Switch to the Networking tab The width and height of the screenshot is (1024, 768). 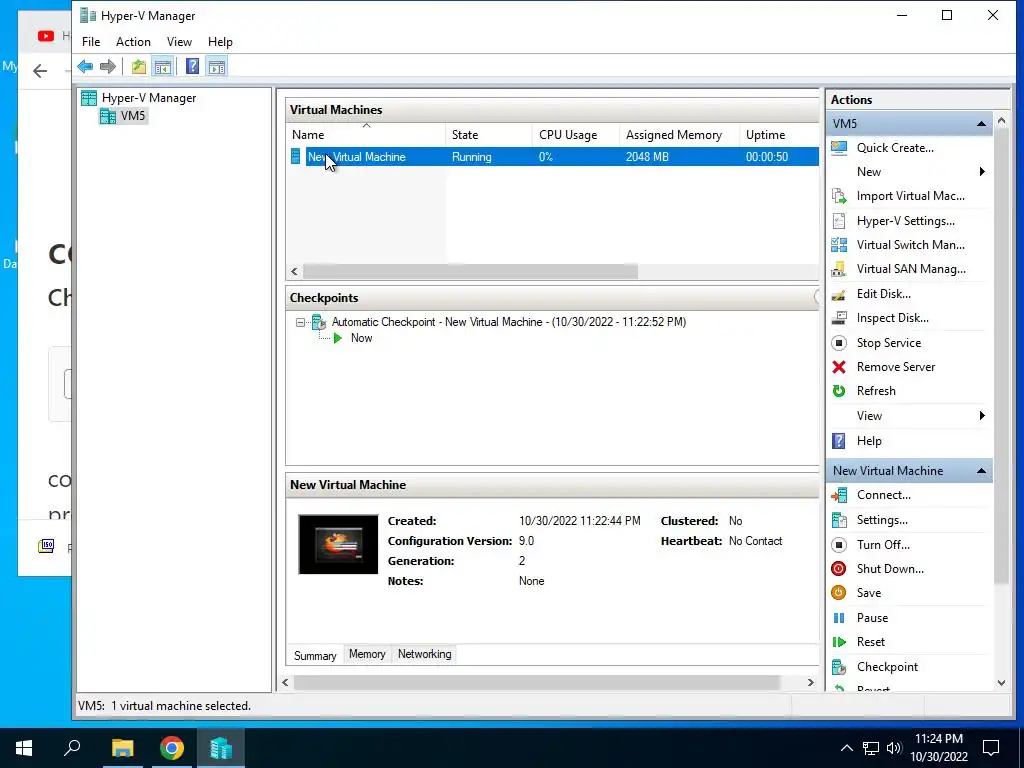click(x=424, y=654)
